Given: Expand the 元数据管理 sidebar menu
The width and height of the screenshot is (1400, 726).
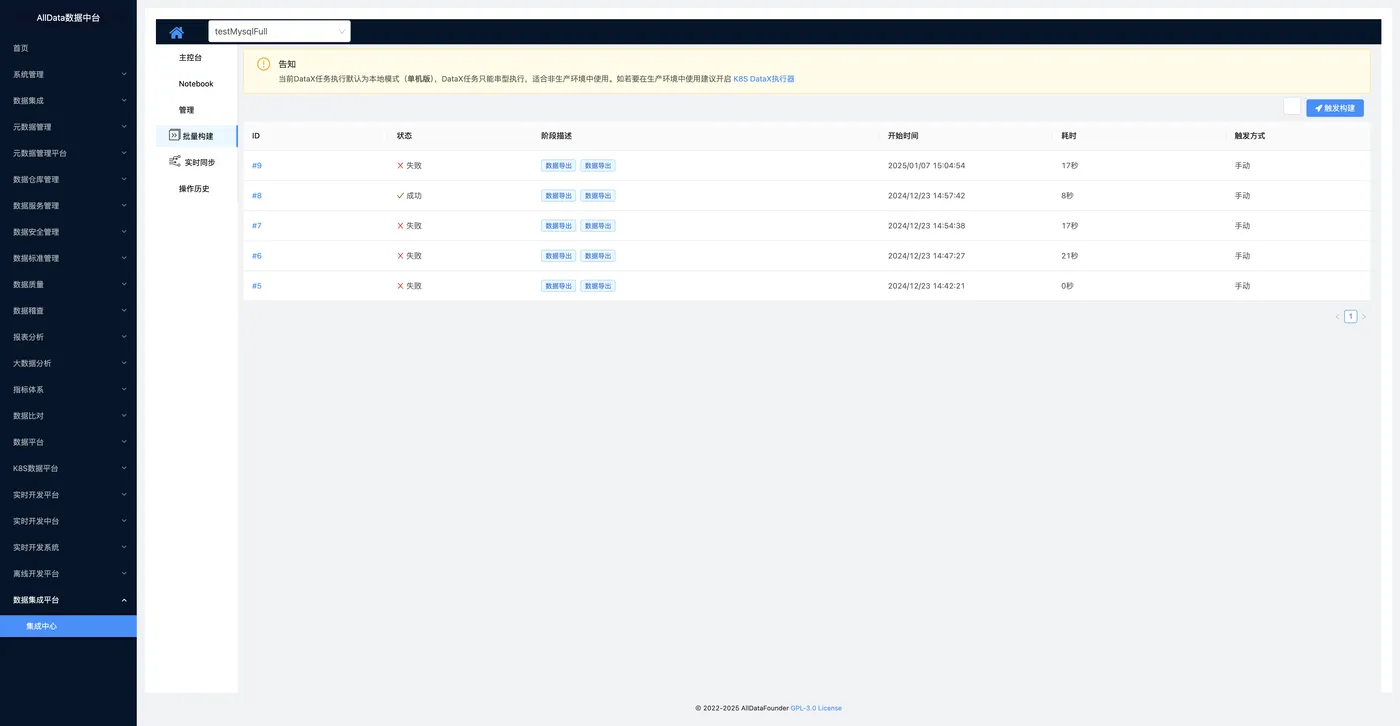Looking at the screenshot, I should [68, 127].
